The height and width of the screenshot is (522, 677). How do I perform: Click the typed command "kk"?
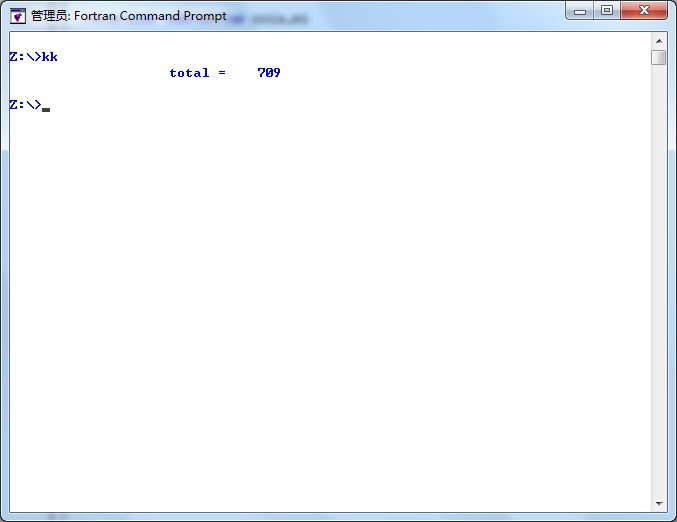(x=49, y=57)
